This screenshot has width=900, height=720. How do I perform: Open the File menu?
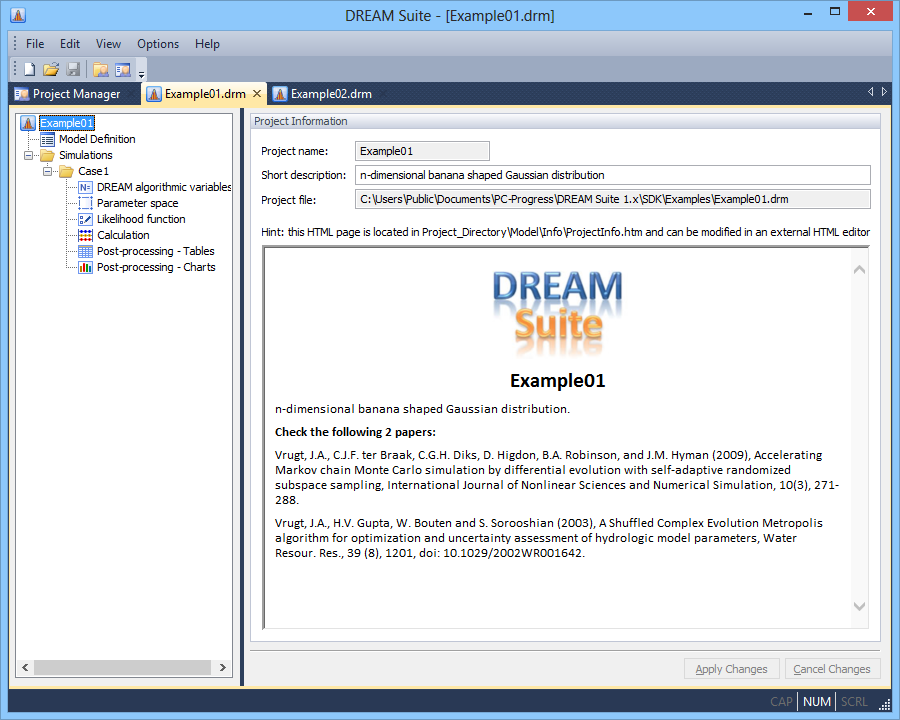35,44
